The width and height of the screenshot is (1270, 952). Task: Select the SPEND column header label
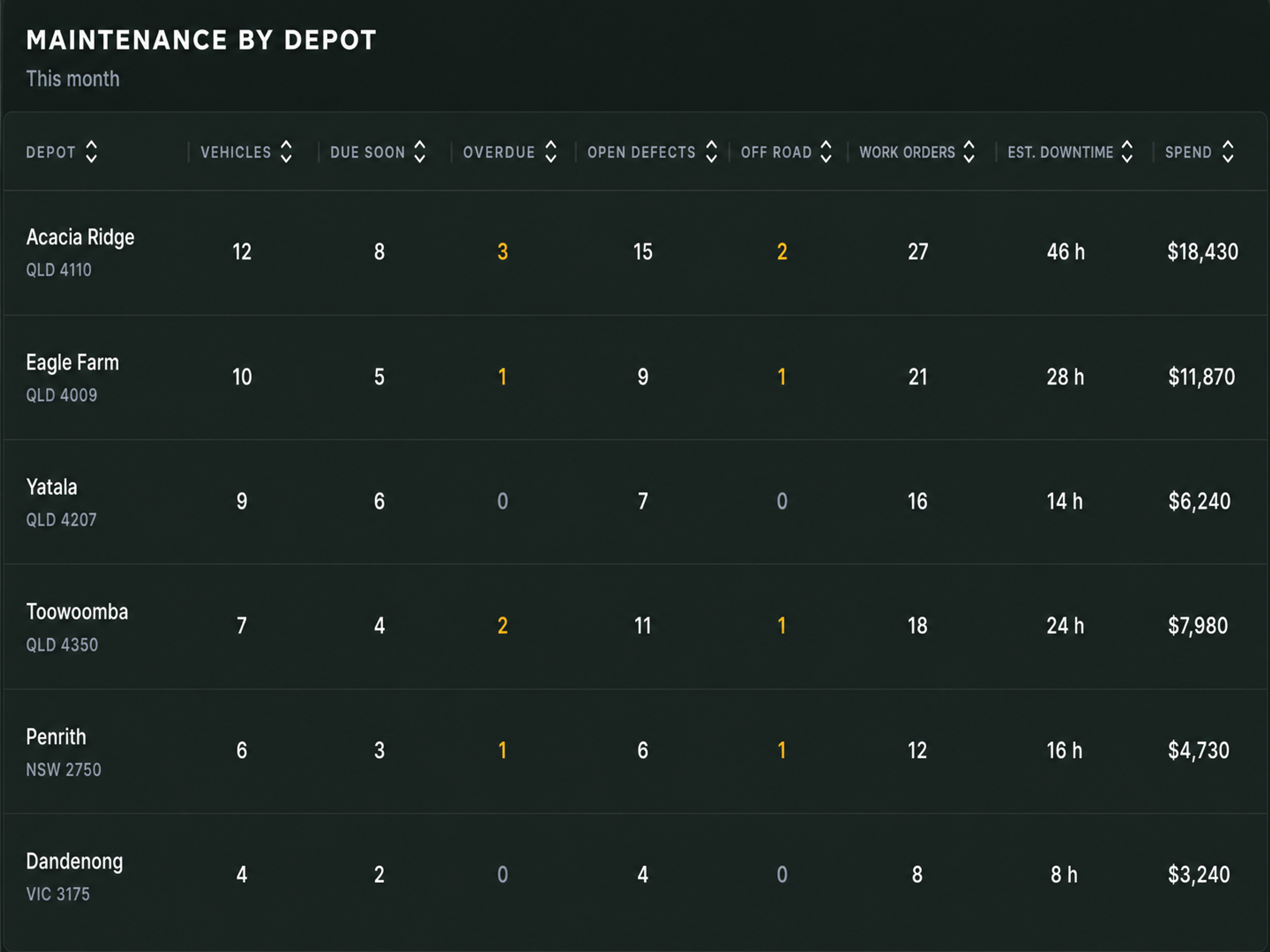1188,153
